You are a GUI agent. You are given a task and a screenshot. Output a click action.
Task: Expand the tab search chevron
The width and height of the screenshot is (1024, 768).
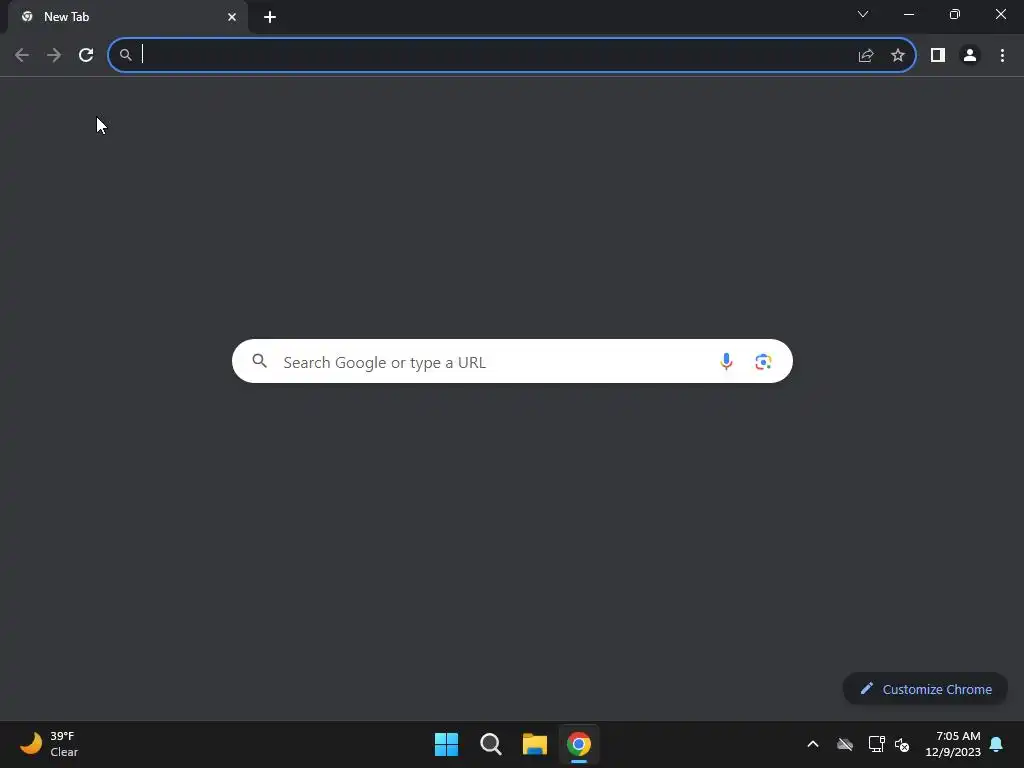863,14
